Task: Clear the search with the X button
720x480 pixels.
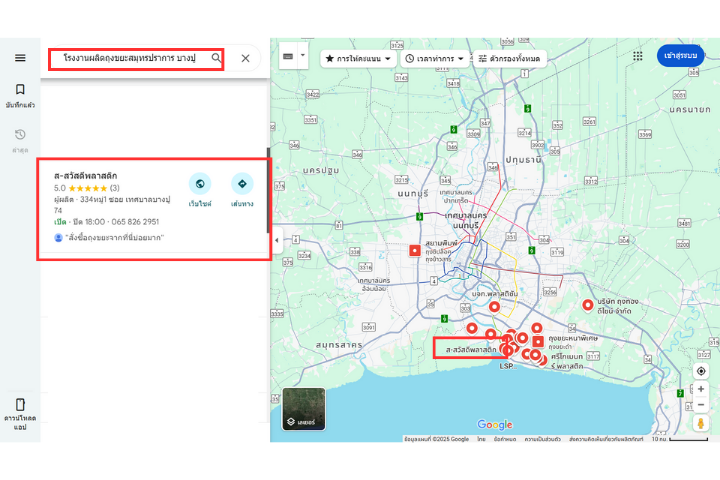Action: click(246, 58)
